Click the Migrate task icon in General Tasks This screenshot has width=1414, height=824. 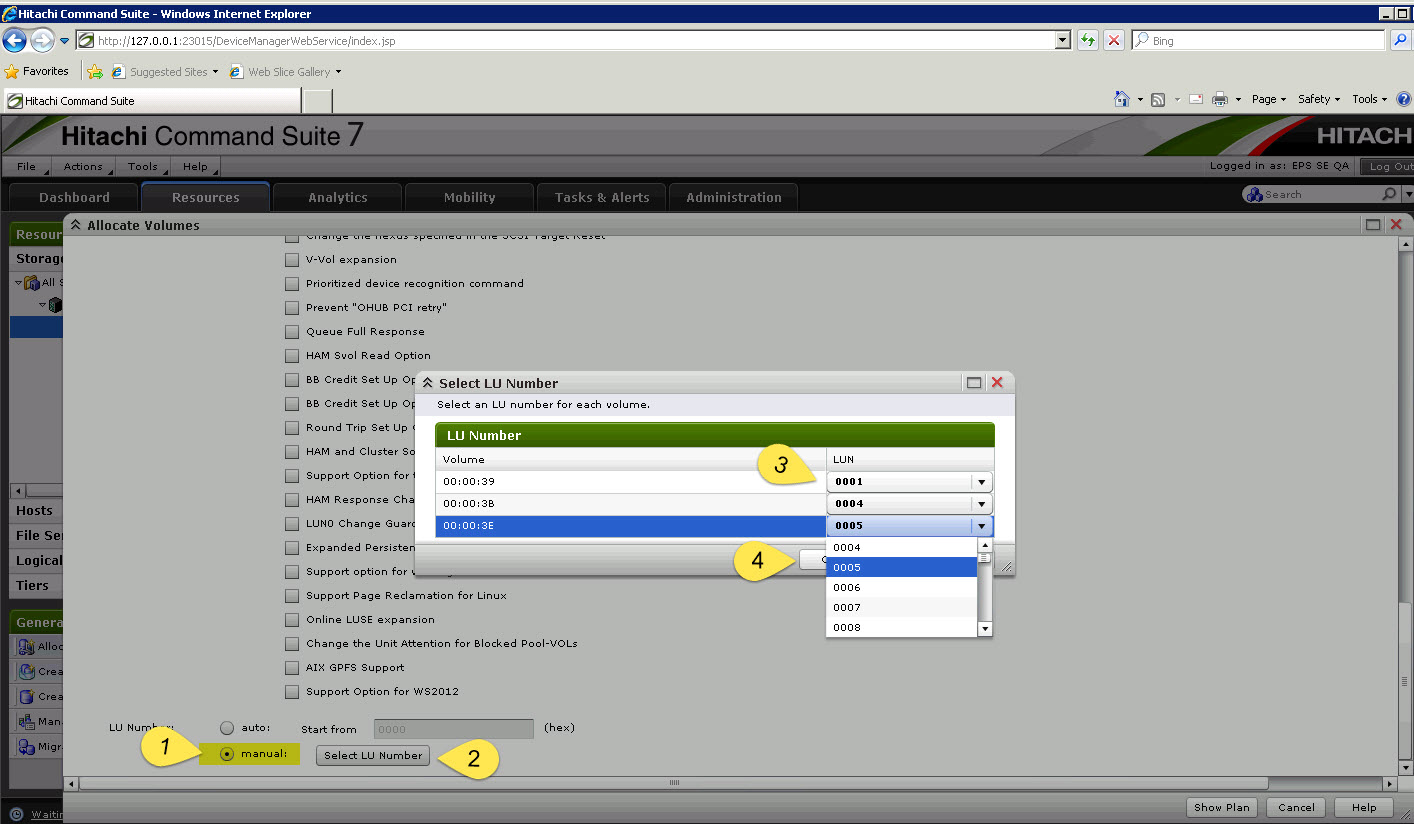click(26, 746)
